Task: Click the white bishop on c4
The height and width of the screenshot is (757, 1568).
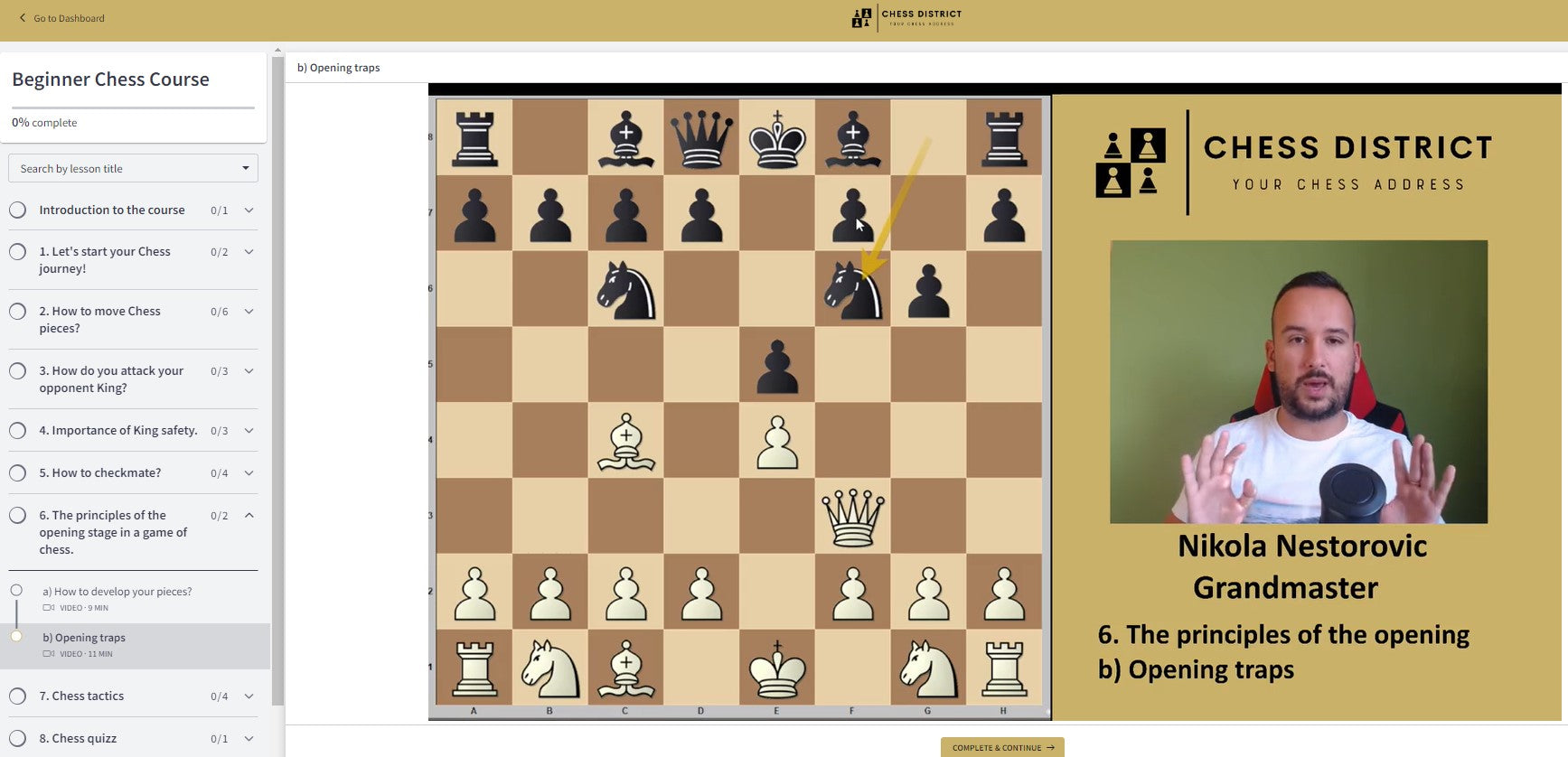Action: pyautogui.click(x=625, y=442)
